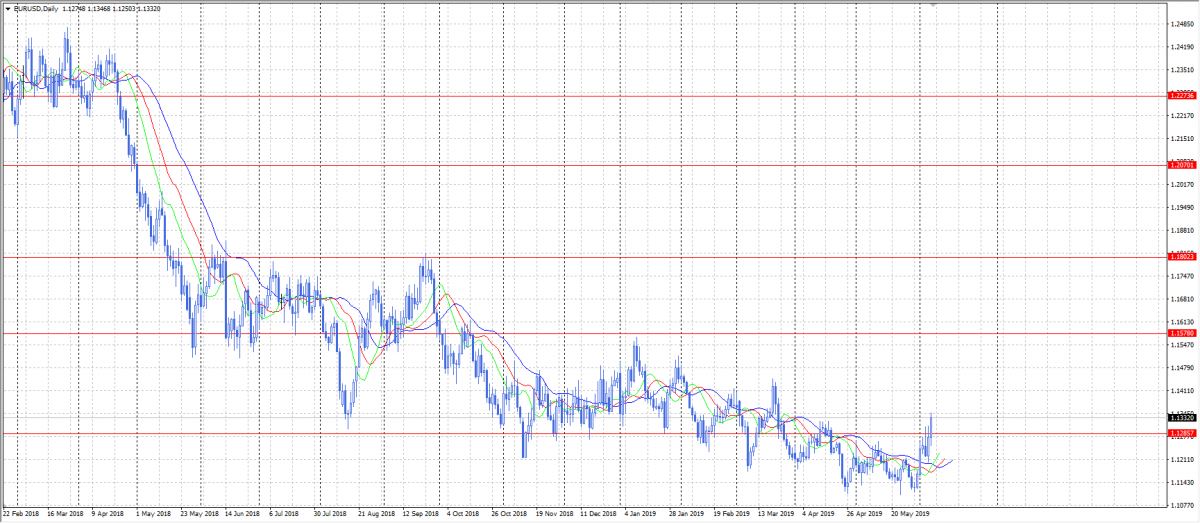Screen dimensions: 1200x523
Task: Click the 20 May 2019 date label
Action: pyautogui.click(x=908, y=514)
